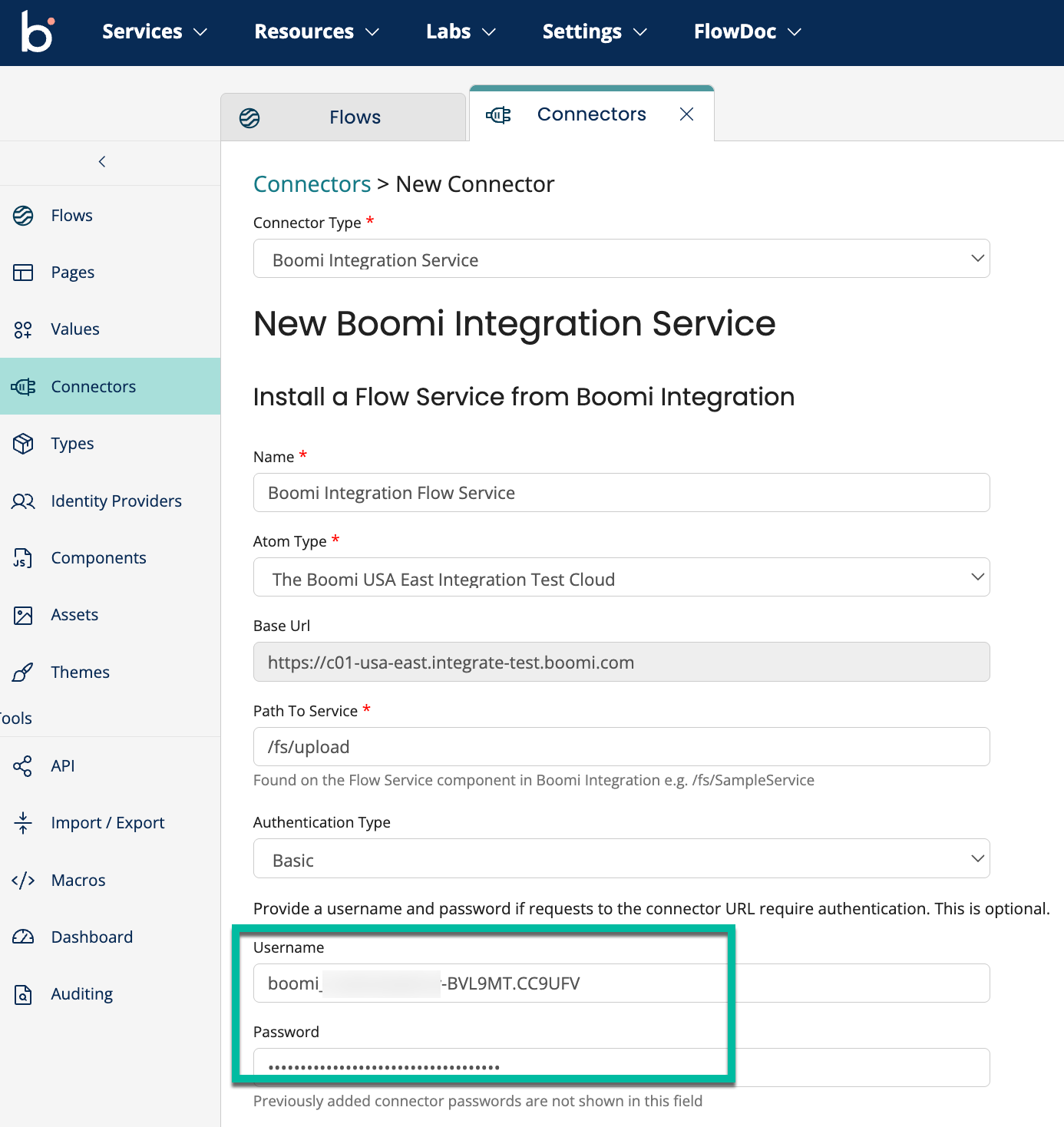Viewport: 1064px width, 1127px height.
Task: Select Values in the sidebar
Action: (74, 329)
